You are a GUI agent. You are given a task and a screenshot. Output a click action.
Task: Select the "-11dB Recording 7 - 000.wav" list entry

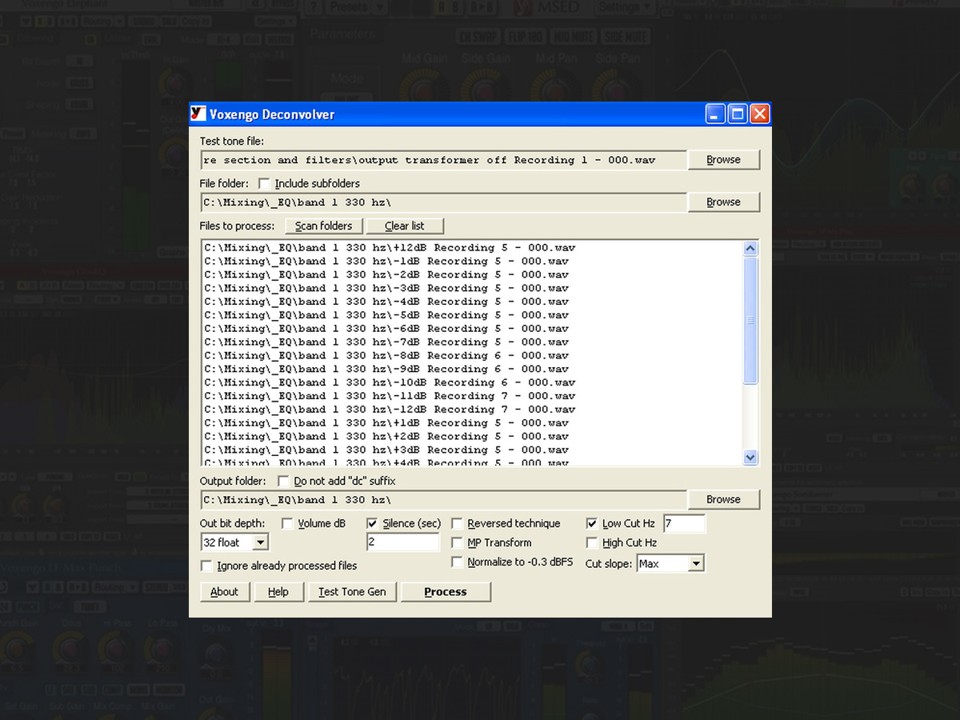[x=389, y=396]
